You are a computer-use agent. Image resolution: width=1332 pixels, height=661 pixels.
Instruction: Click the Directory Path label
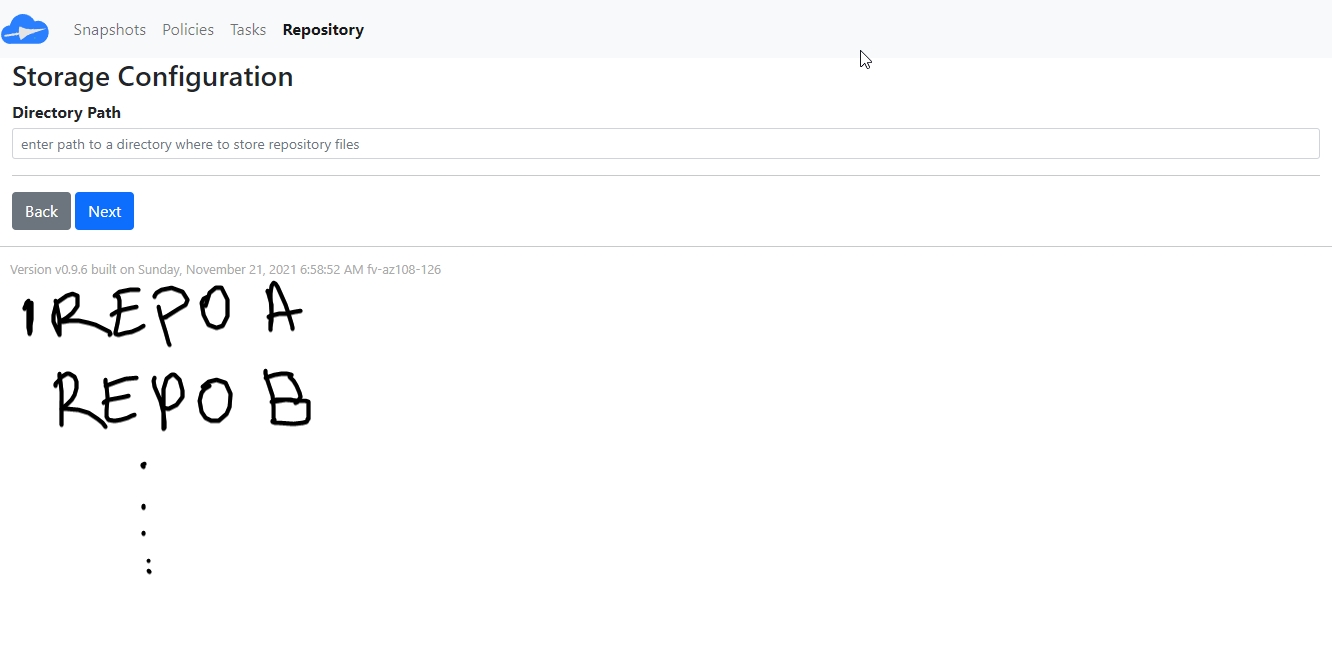click(x=66, y=112)
